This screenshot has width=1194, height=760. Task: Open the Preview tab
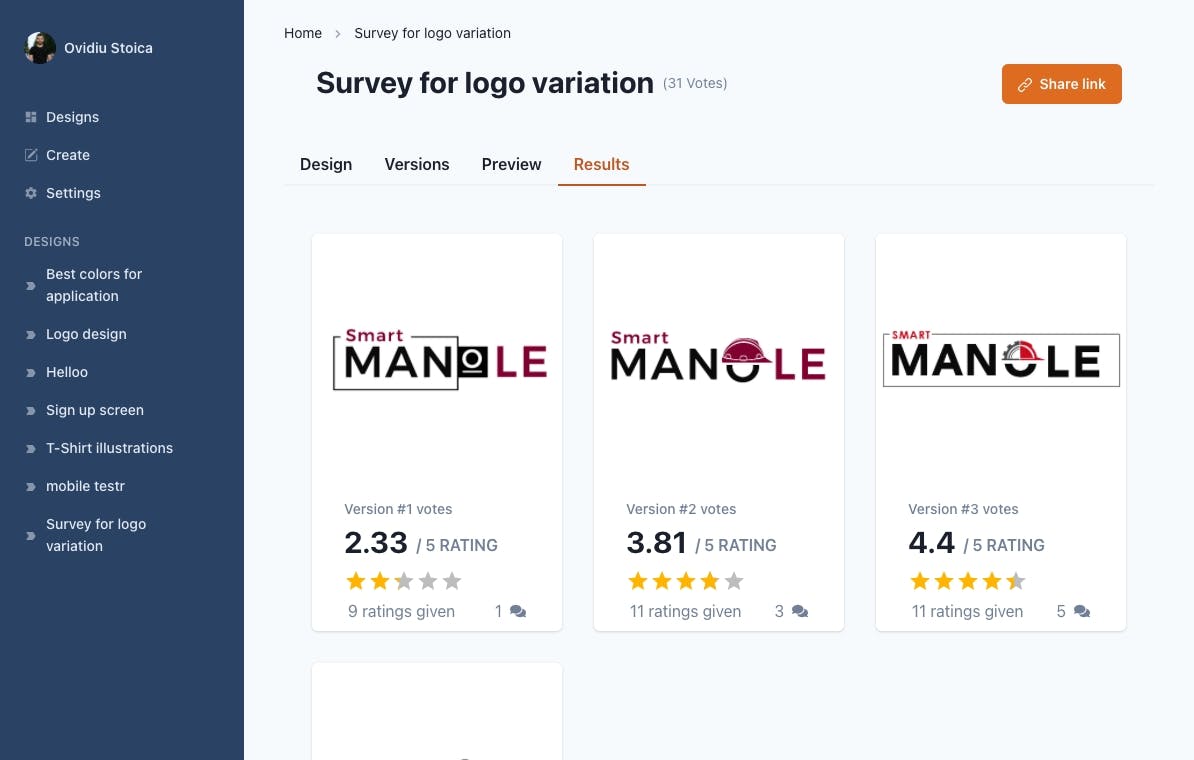[x=511, y=164]
